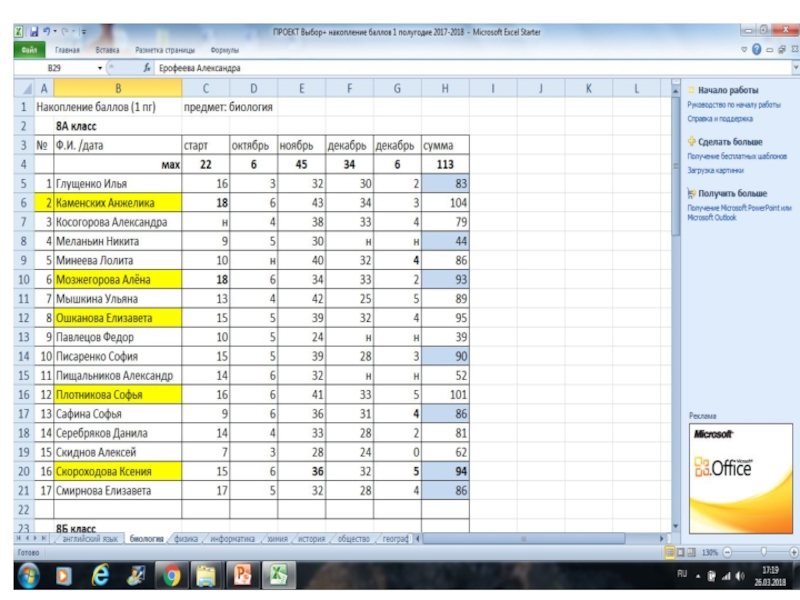This screenshot has width=800, height=600.
Task: Click the PowerPoint icon in taskbar
Action: pos(242,575)
